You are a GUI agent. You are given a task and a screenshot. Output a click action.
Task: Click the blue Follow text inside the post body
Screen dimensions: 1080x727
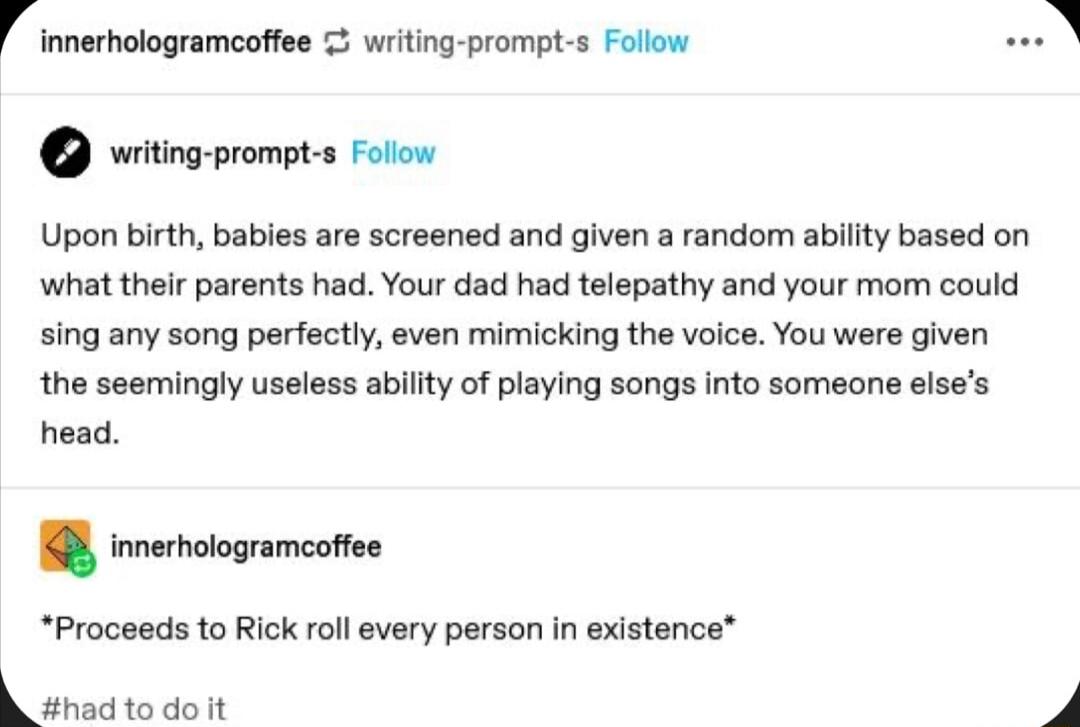point(393,152)
